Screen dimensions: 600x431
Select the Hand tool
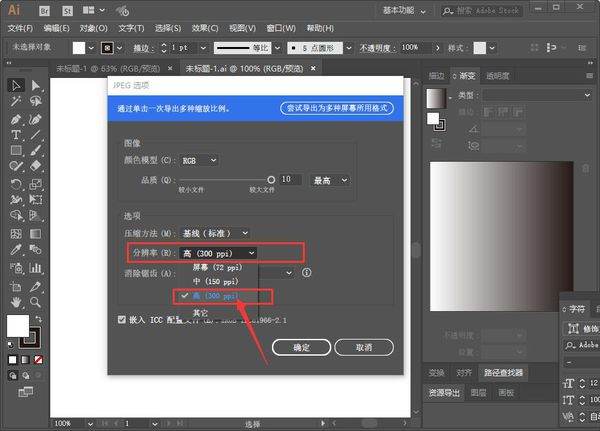click(16, 301)
